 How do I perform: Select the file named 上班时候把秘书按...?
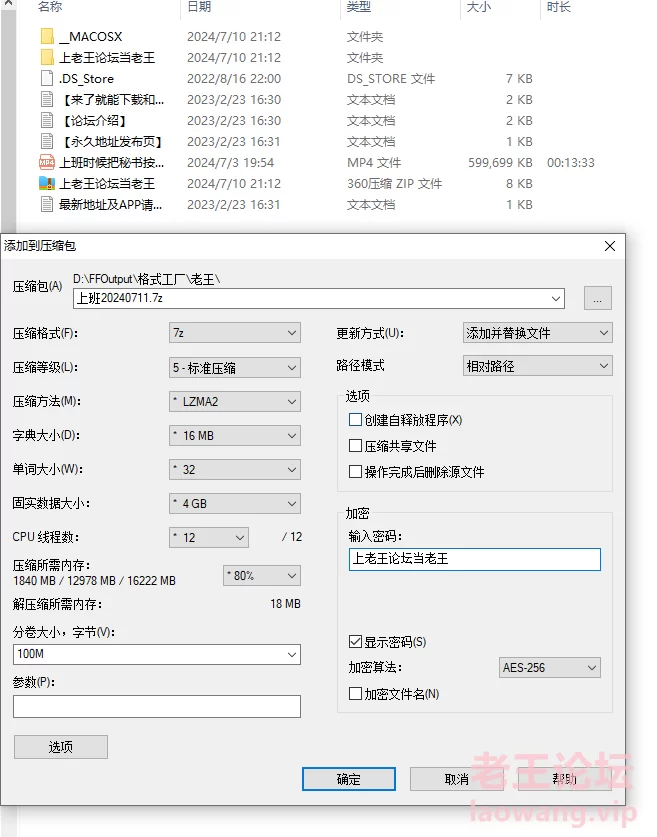(x=111, y=162)
